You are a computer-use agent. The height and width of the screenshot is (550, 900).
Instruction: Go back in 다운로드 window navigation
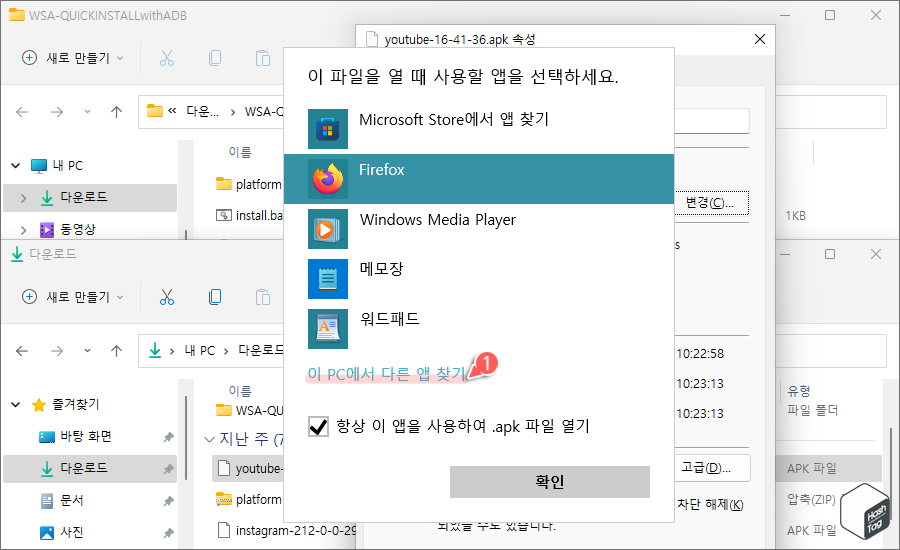pyautogui.click(x=22, y=351)
